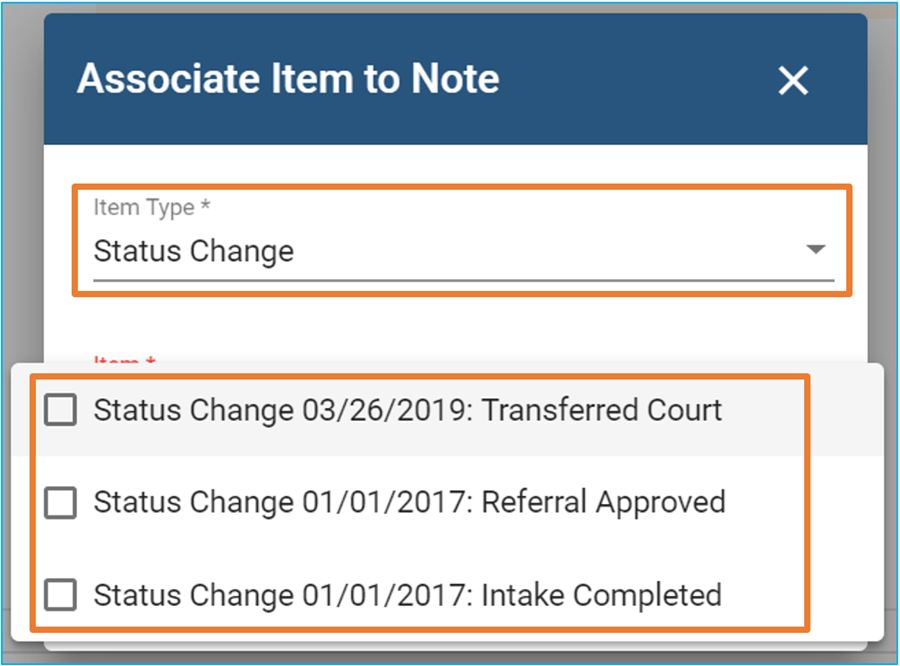Click the underline of the Item Type field
The width and height of the screenshot is (900, 666).
click(460, 279)
